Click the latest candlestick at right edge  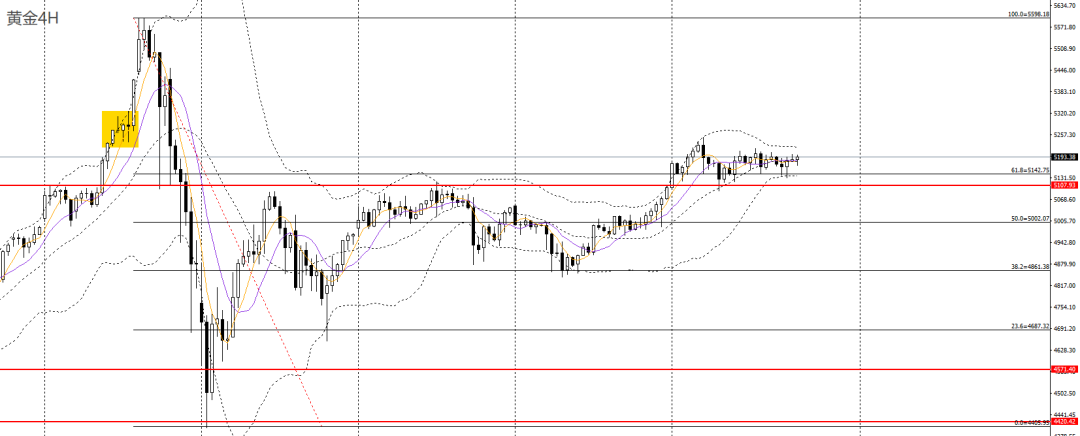796,158
